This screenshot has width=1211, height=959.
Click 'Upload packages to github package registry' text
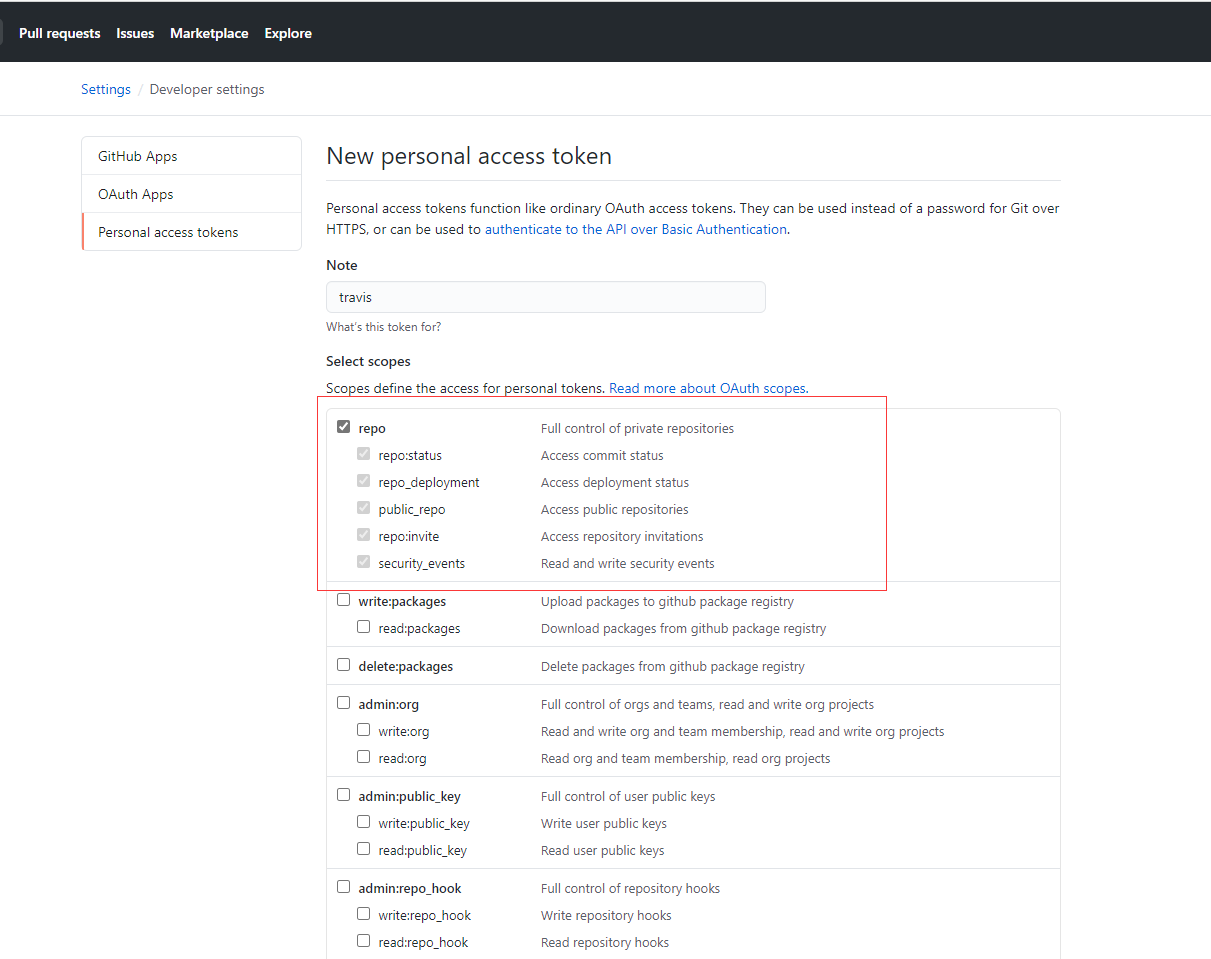(x=667, y=601)
